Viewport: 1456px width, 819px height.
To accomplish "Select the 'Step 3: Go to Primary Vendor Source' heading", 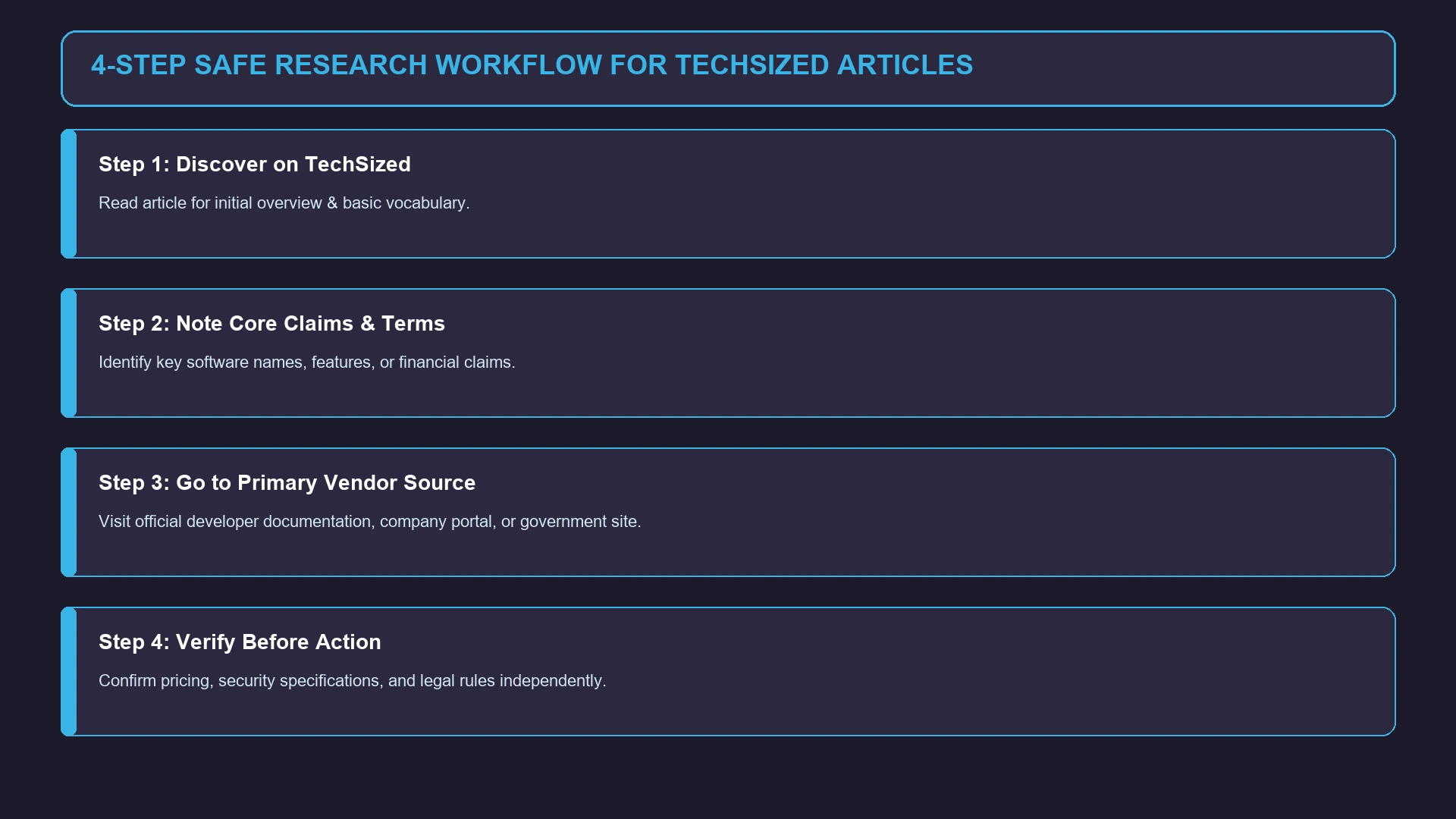I will click(x=287, y=483).
